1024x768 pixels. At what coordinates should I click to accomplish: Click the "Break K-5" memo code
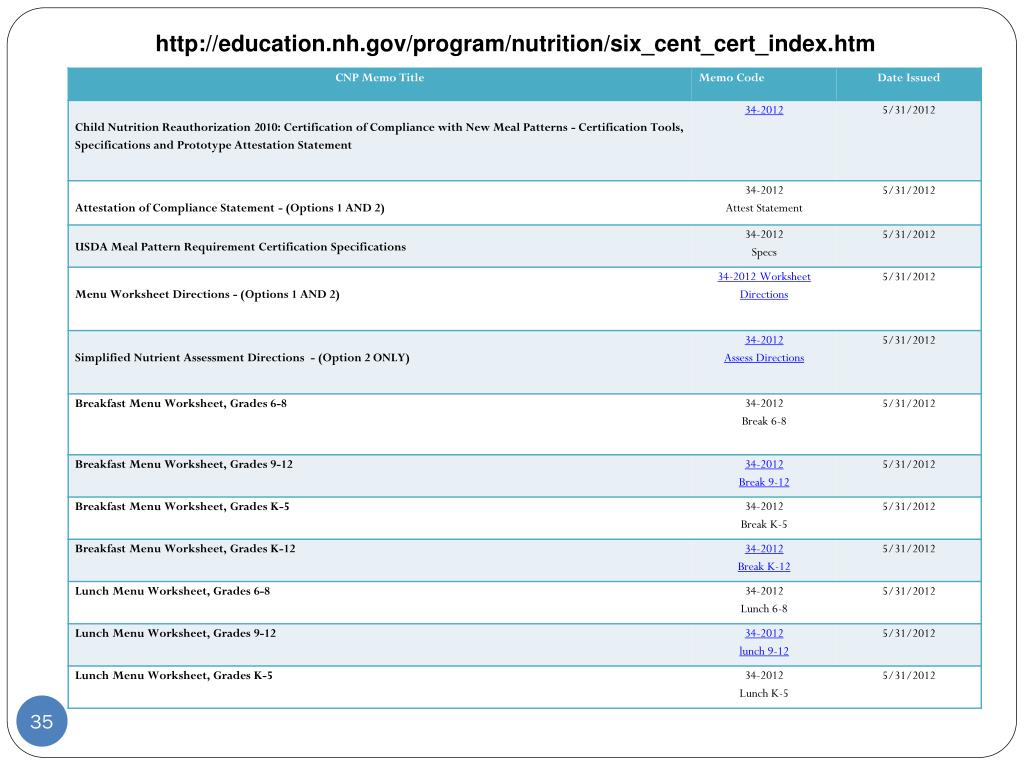[x=763, y=524]
